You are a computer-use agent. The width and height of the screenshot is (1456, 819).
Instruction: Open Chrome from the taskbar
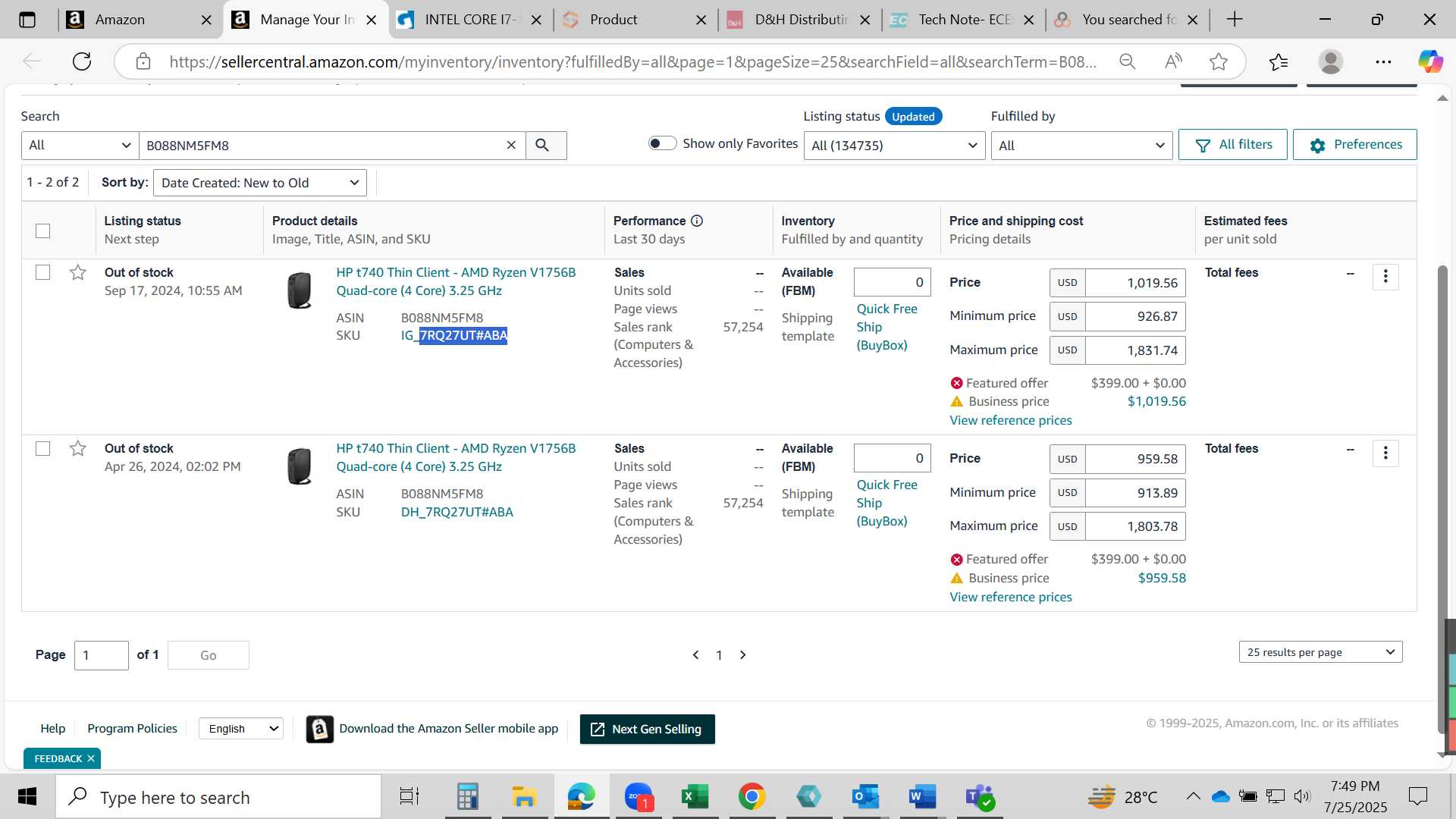point(752,797)
